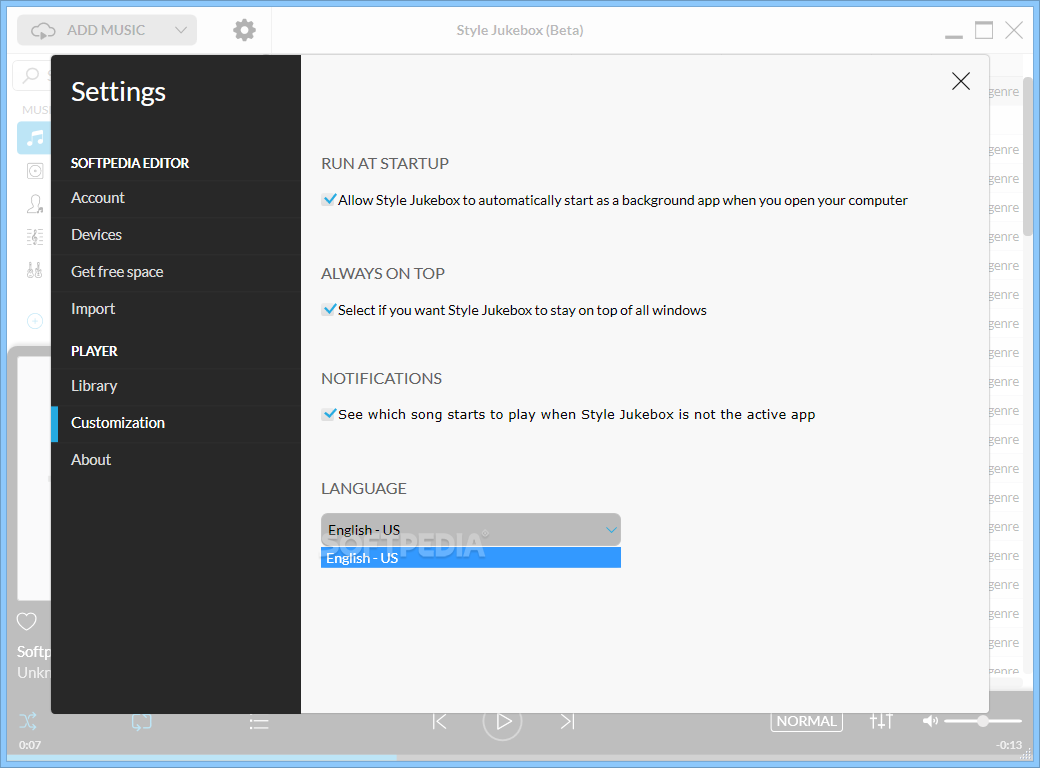Mute with the speaker volume icon
The image size is (1040, 768).
pos(930,721)
